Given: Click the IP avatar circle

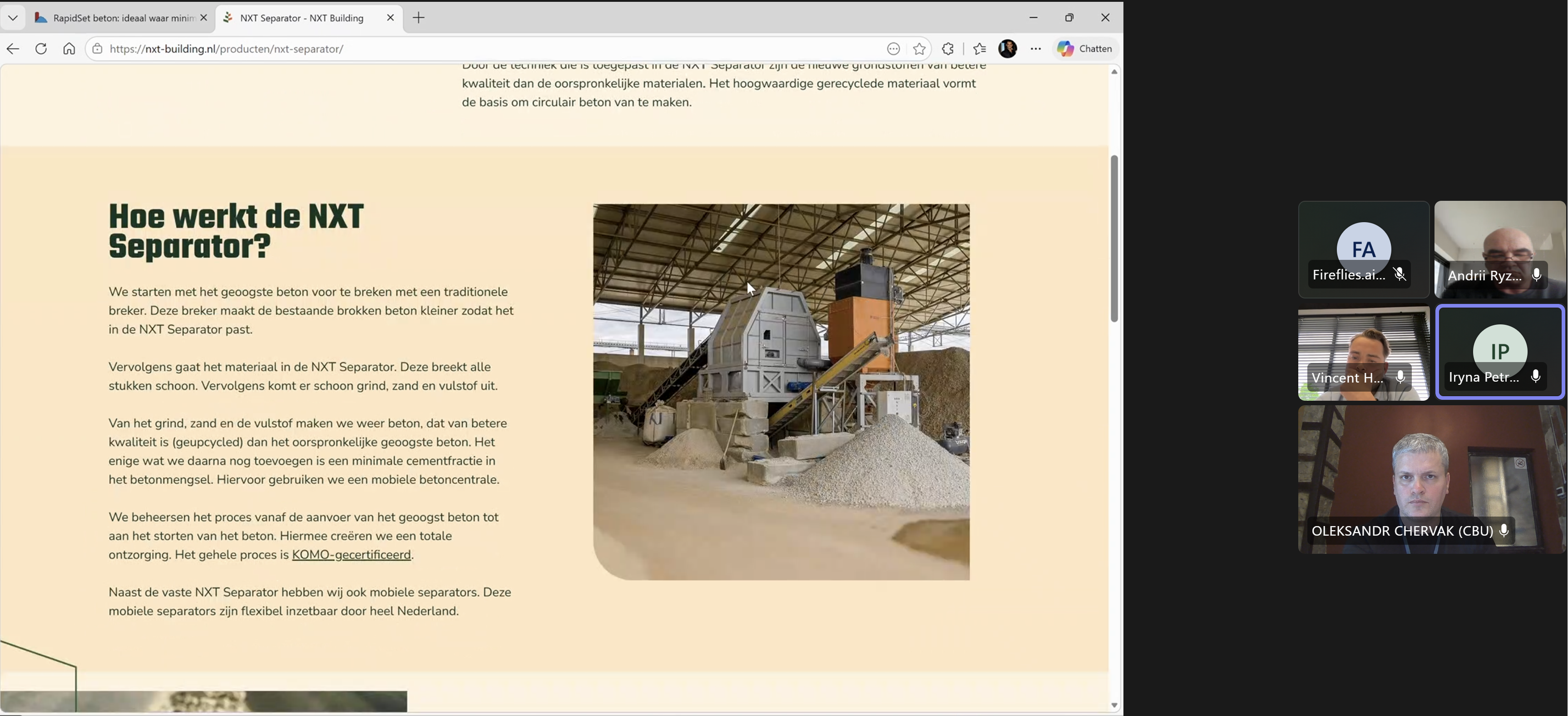Looking at the screenshot, I should 1500,351.
